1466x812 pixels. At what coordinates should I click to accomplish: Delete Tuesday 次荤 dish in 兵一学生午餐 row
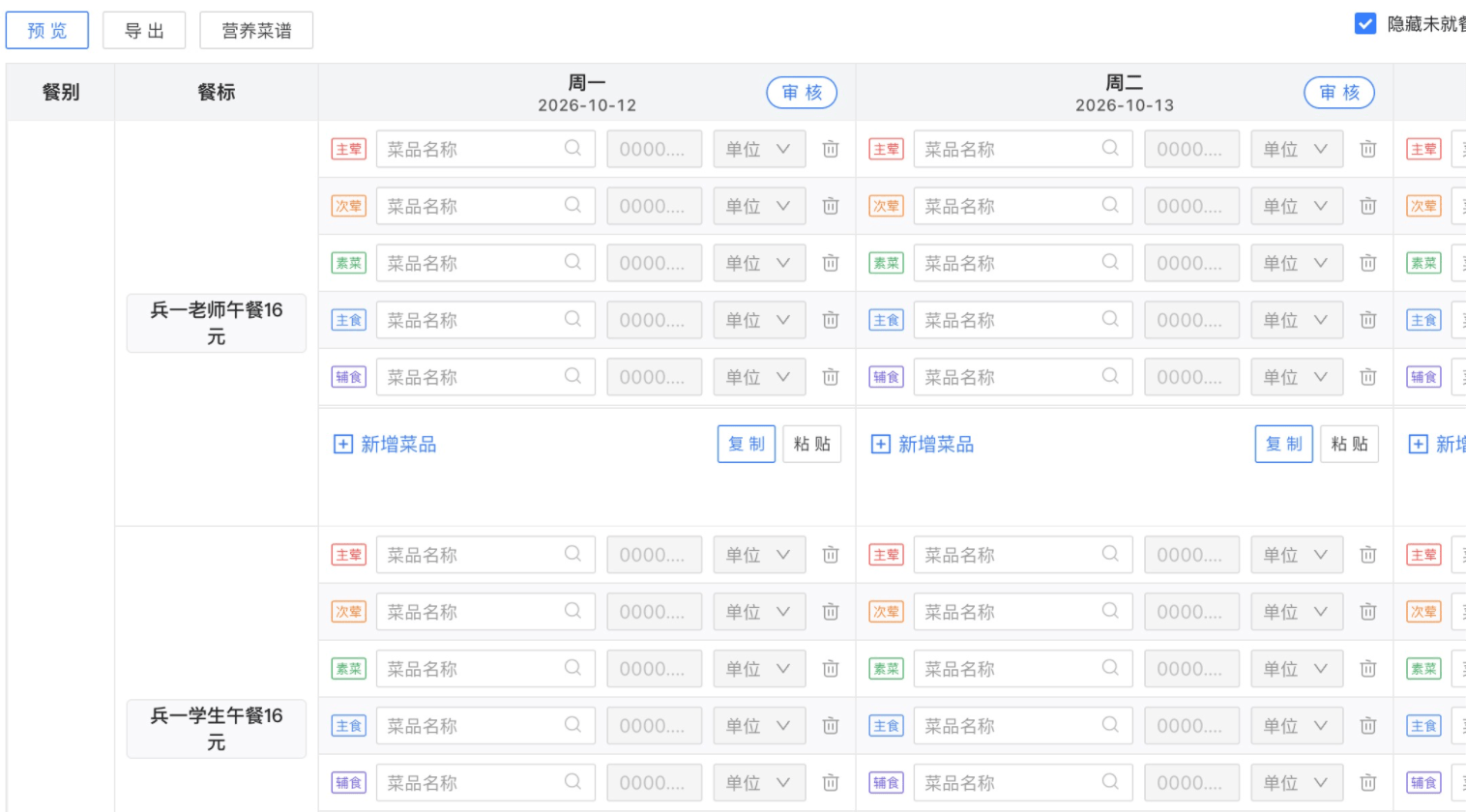[x=1368, y=613]
